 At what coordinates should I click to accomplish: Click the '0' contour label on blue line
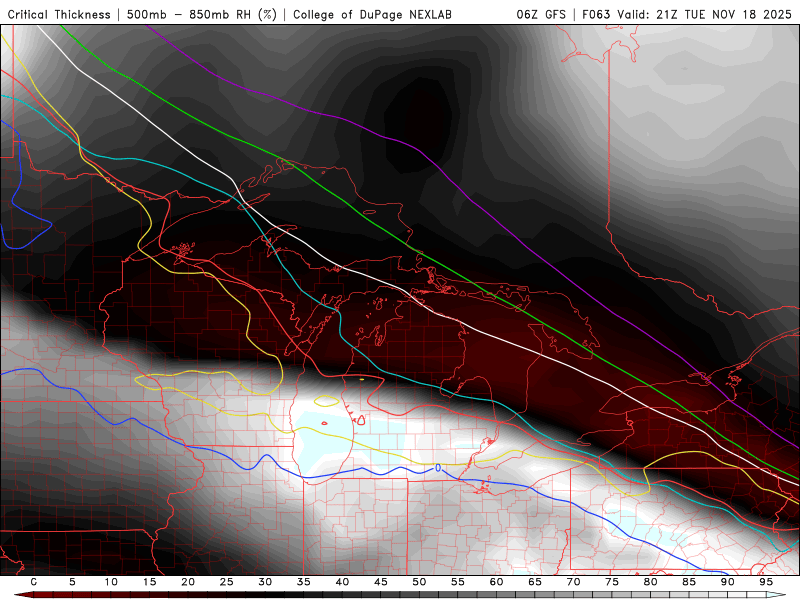pos(438,467)
